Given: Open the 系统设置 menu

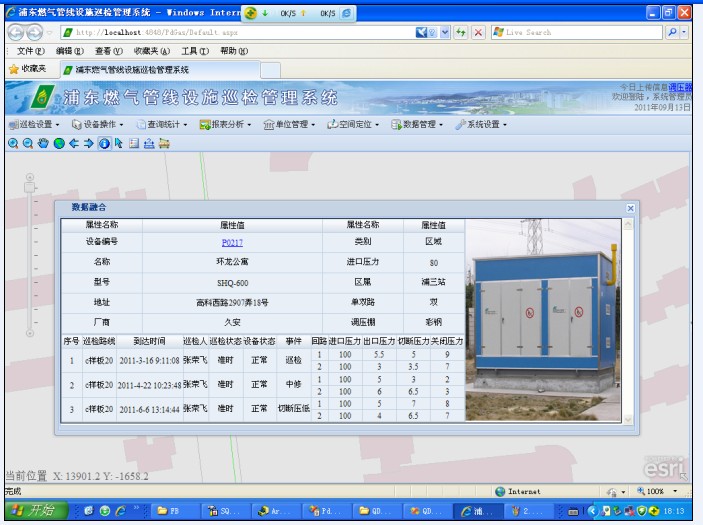Looking at the screenshot, I should click(x=482, y=125).
